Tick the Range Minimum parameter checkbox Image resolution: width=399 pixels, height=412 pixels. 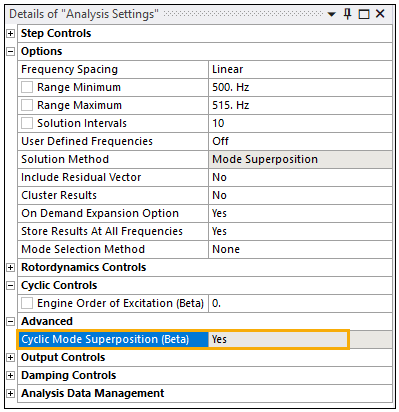(x=27, y=87)
